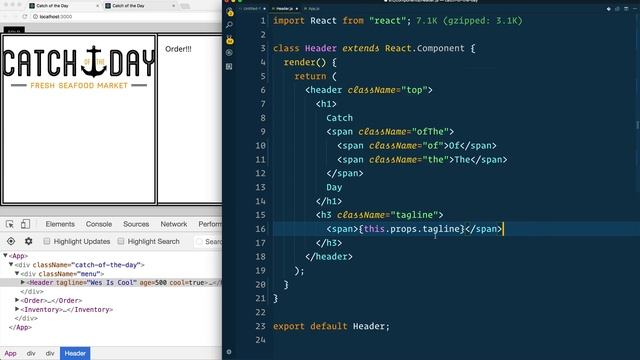640x360 pixels.
Task: Click the Header breadcrumb at DevTools bottom
Action: [75, 353]
